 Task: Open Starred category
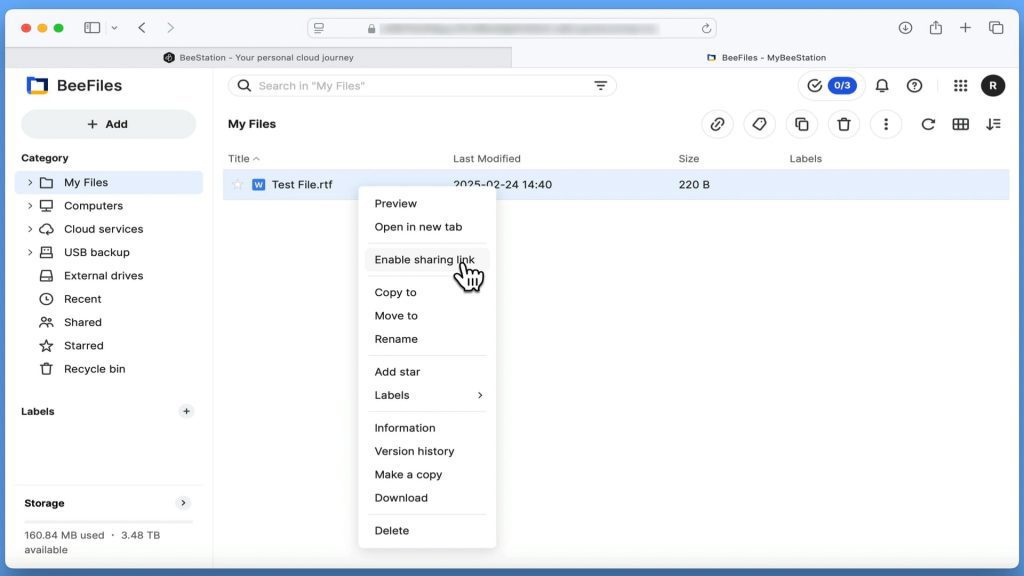(x=108, y=345)
